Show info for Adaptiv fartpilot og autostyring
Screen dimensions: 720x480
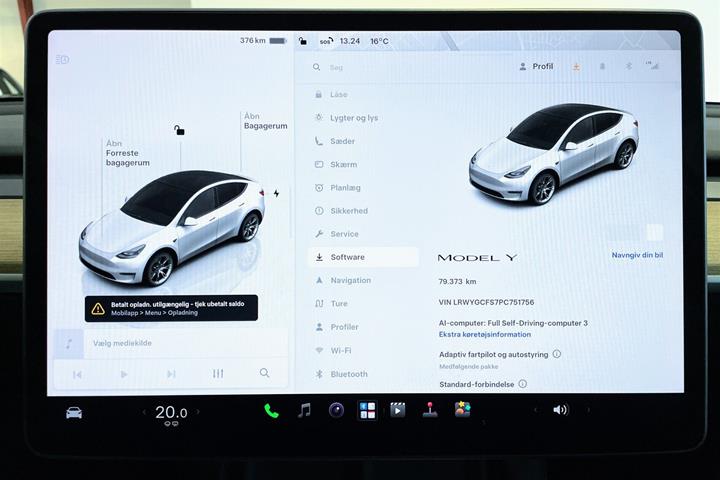[x=557, y=354]
